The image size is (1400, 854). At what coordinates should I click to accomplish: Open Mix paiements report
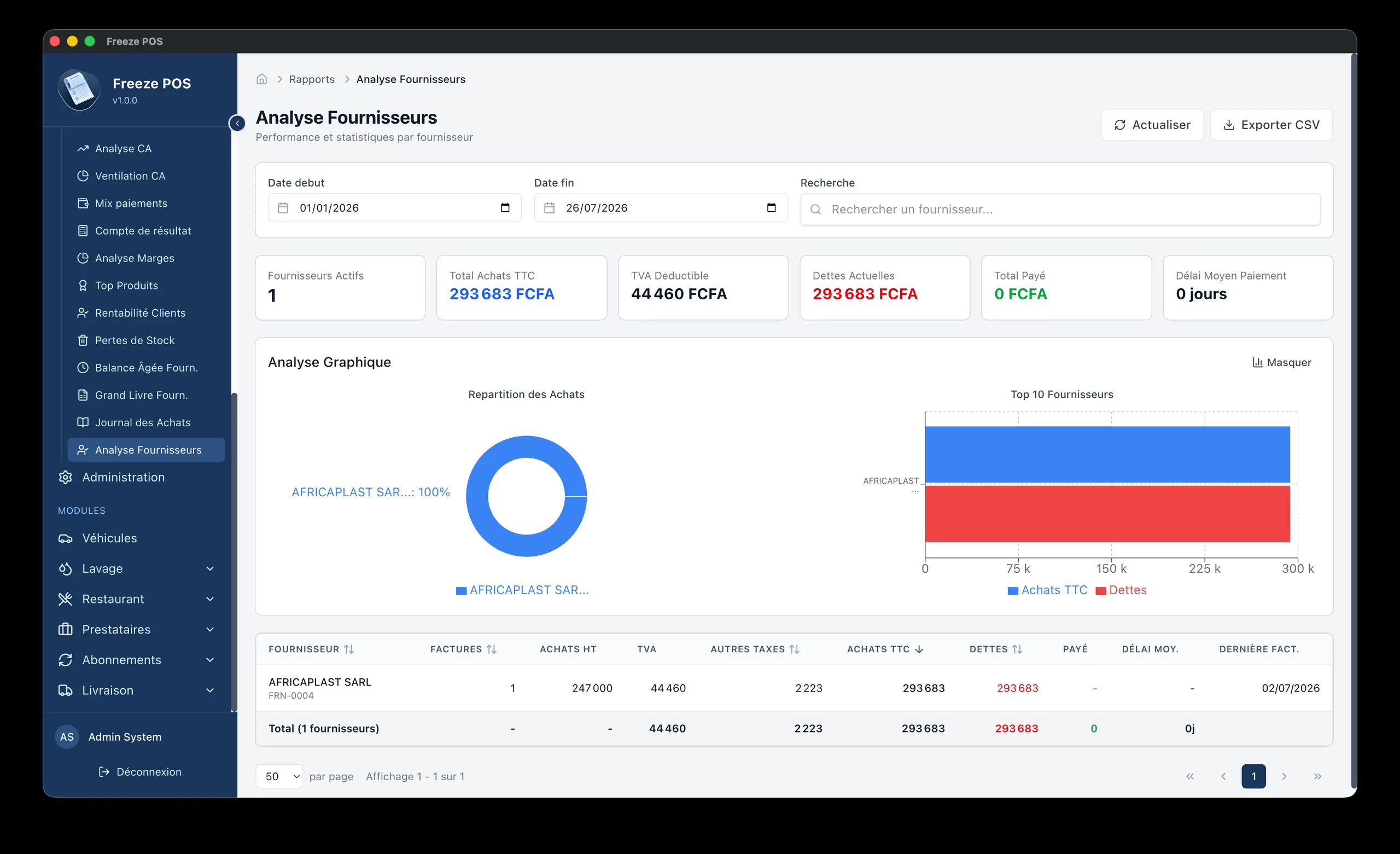147,203
